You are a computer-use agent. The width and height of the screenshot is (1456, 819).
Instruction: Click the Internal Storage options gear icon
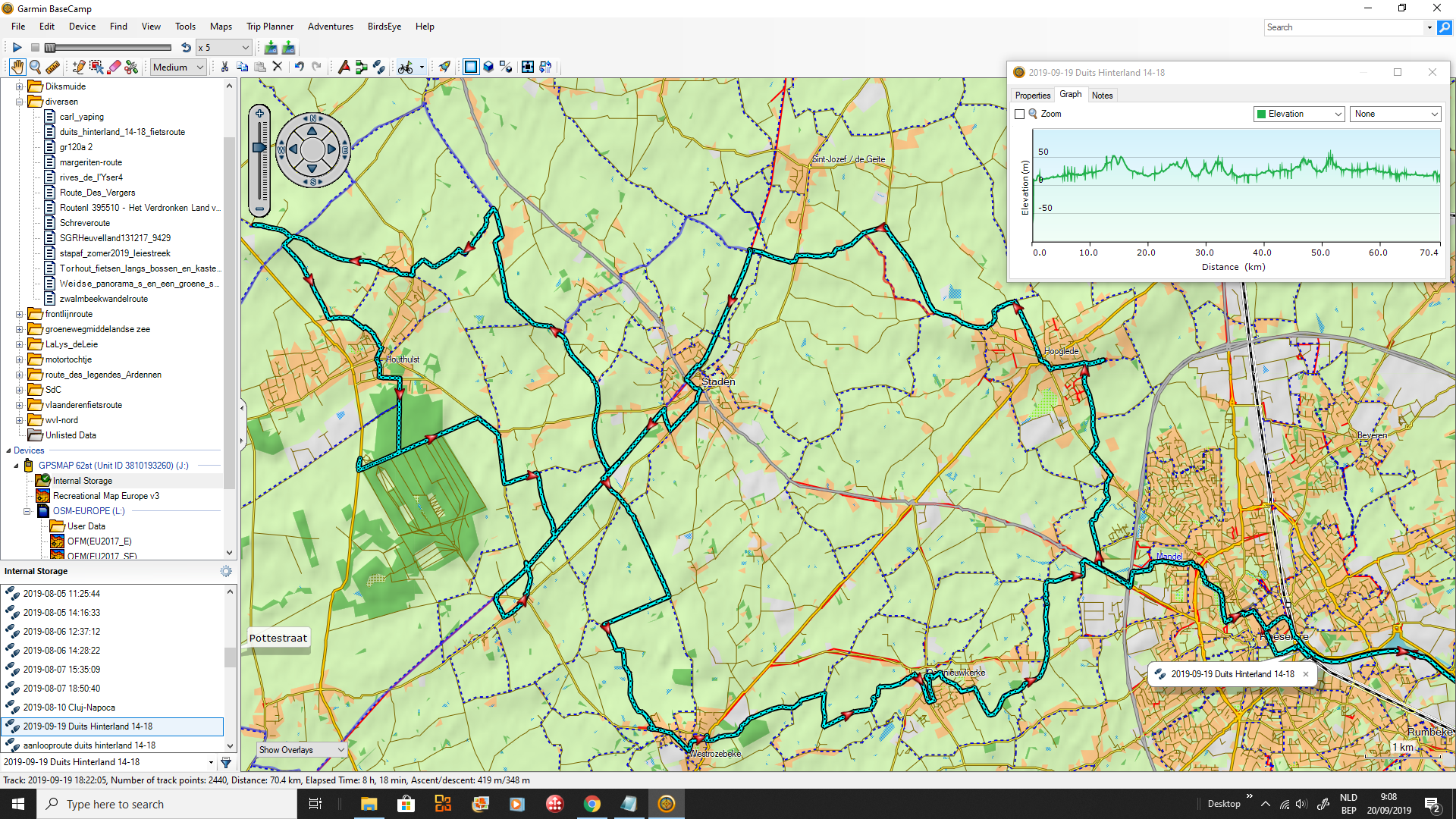click(x=226, y=571)
